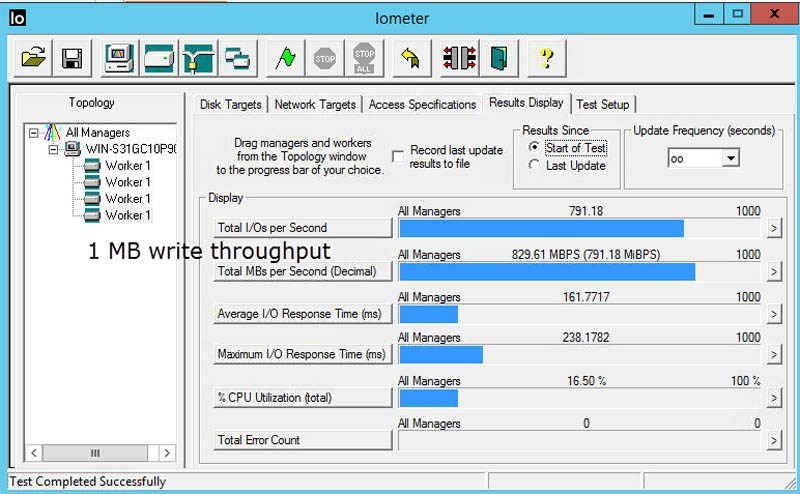Open the Update Frequency seconds dropdown
This screenshot has height=494, width=800.
pos(730,158)
